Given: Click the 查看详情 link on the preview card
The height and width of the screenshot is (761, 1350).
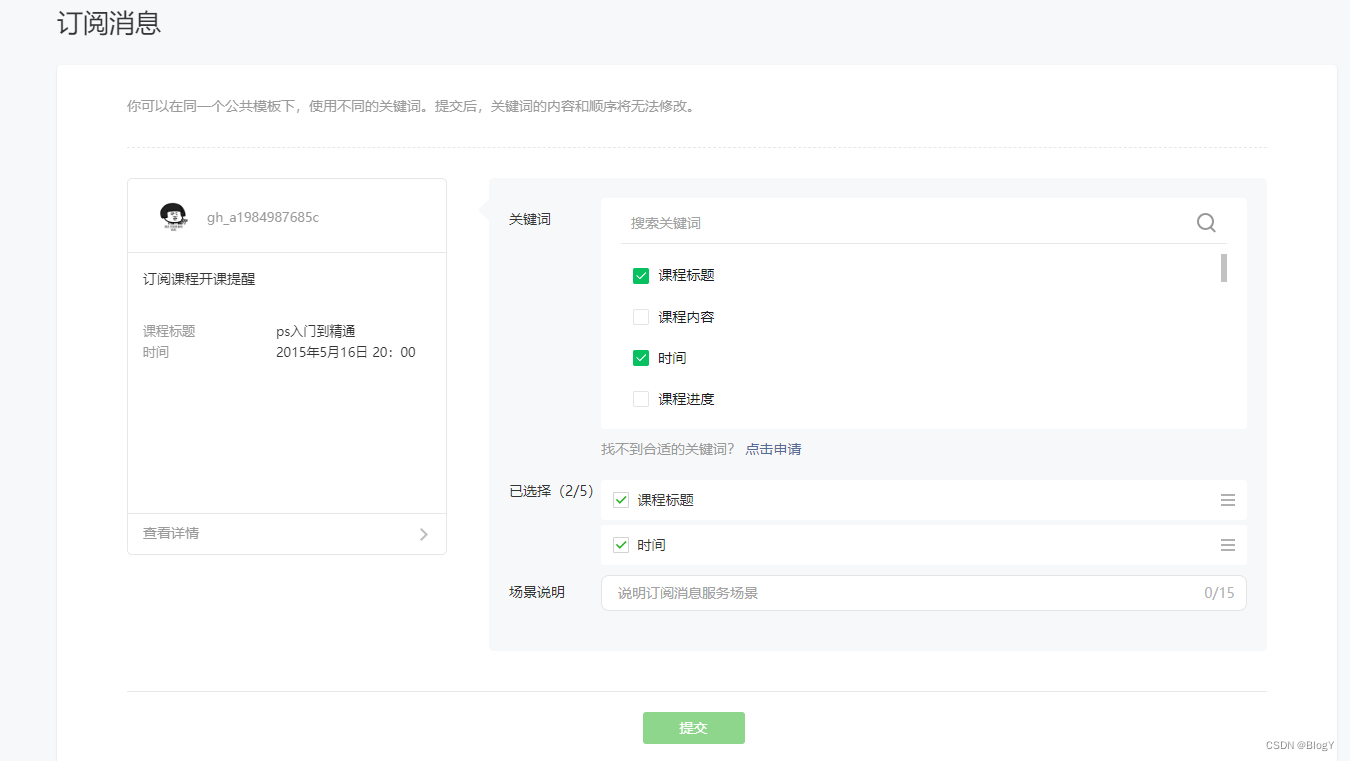Looking at the screenshot, I should coord(170,533).
